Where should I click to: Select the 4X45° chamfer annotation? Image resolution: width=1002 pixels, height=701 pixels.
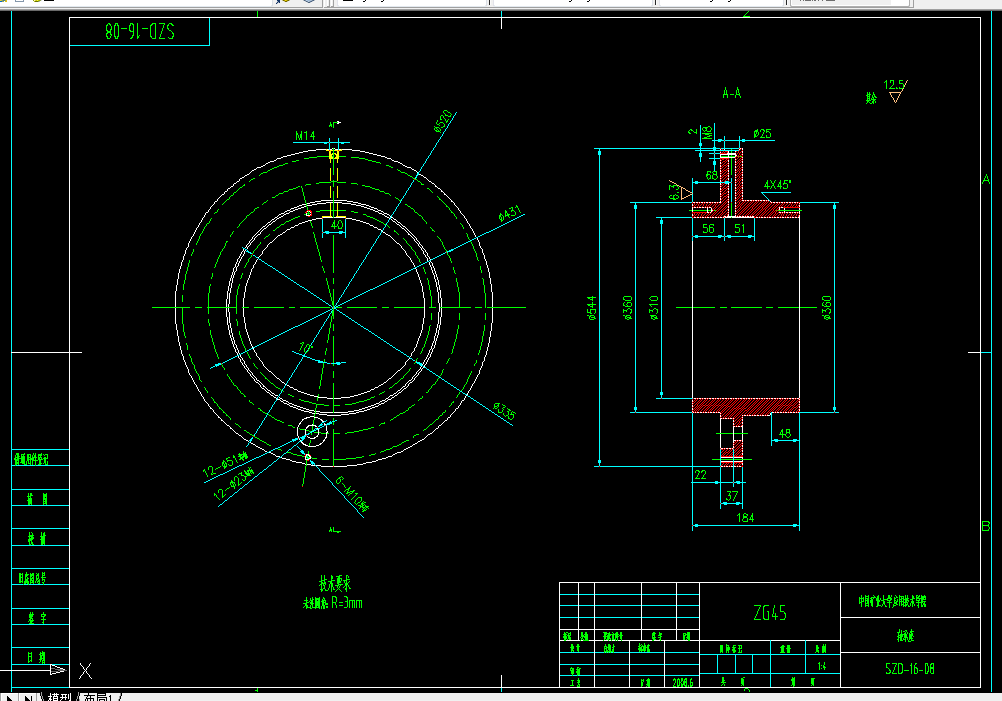(777, 185)
